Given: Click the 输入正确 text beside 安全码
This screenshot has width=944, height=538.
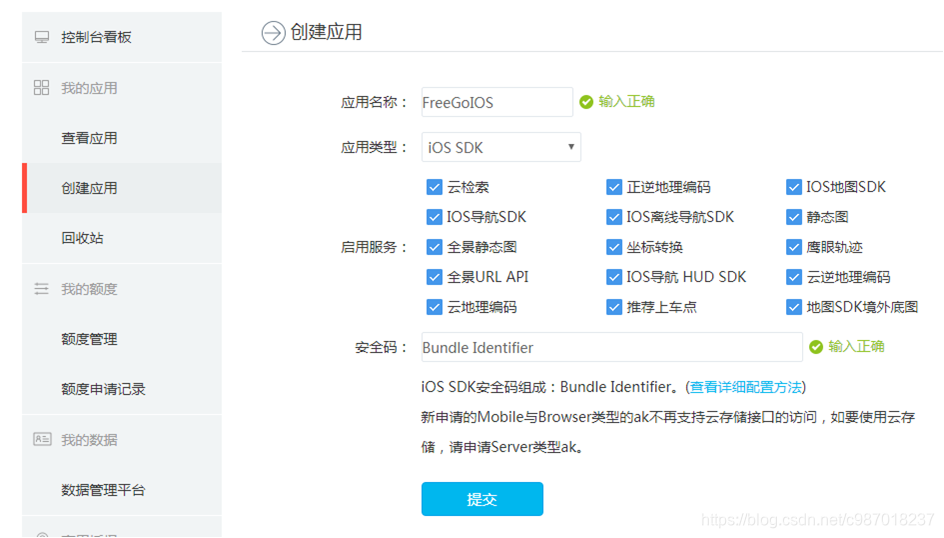Looking at the screenshot, I should (x=856, y=347).
